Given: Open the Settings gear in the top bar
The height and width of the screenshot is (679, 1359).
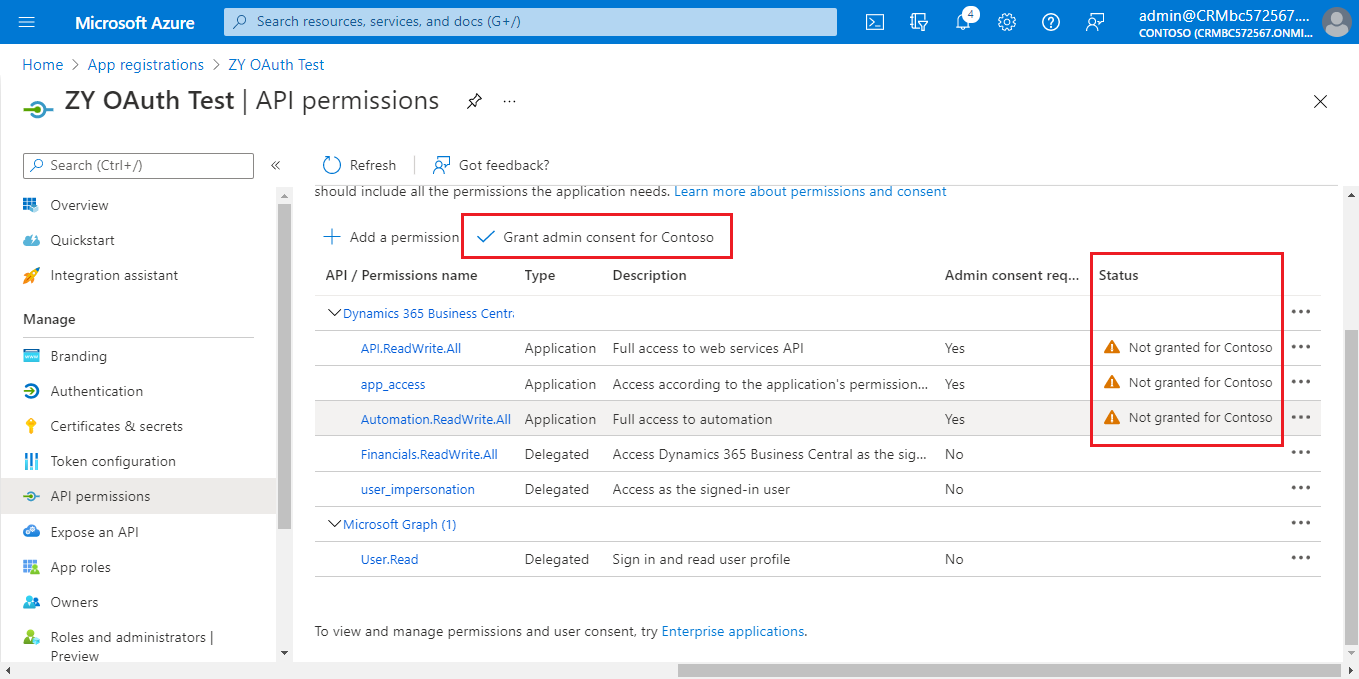Looking at the screenshot, I should (1006, 21).
